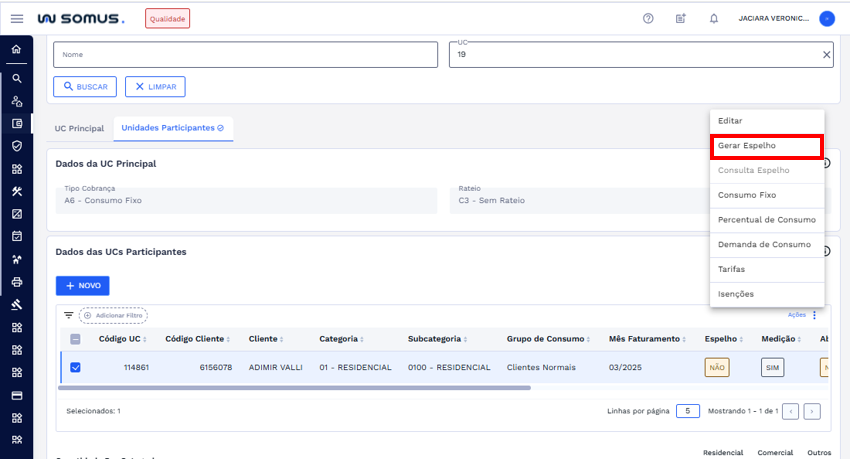Uncheck the row checkbox for 114861
The height and width of the screenshot is (472, 850).
75,367
